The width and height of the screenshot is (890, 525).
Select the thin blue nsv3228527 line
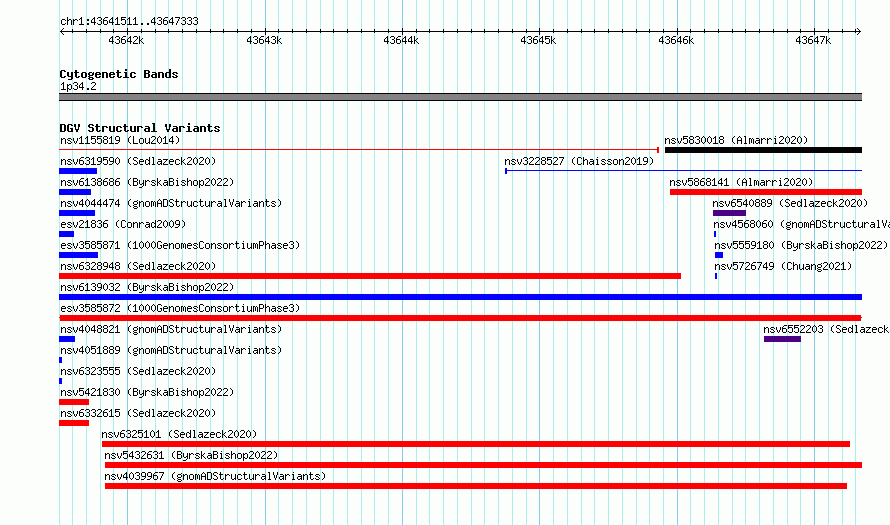click(683, 171)
